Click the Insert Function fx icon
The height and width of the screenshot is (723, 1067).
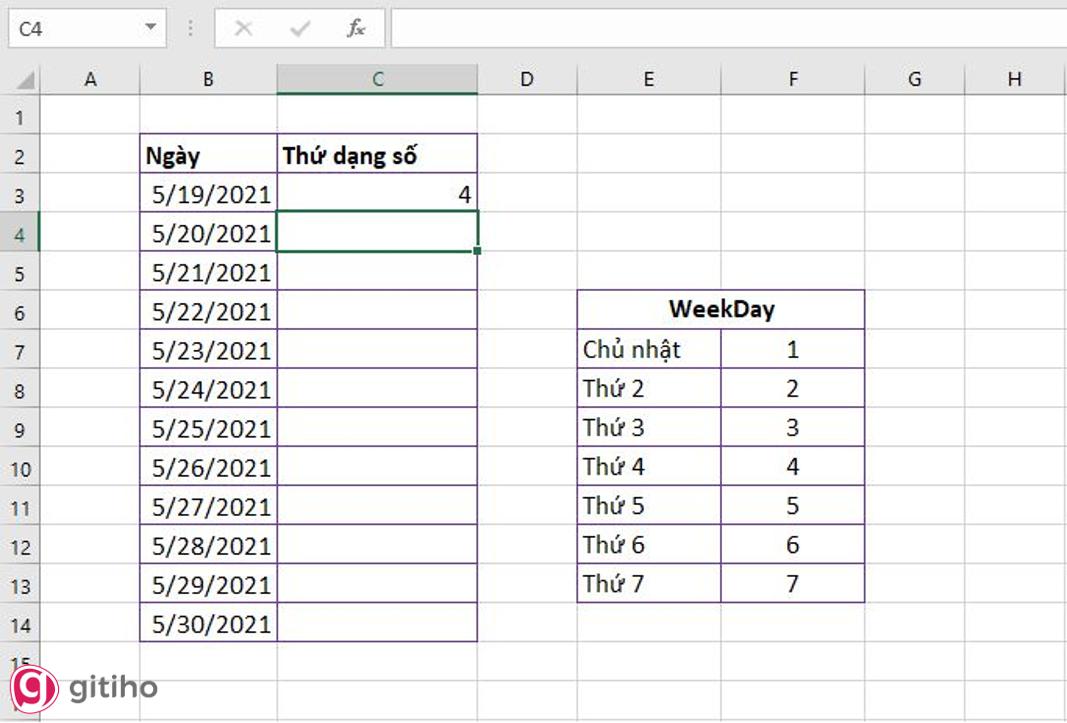click(x=356, y=29)
